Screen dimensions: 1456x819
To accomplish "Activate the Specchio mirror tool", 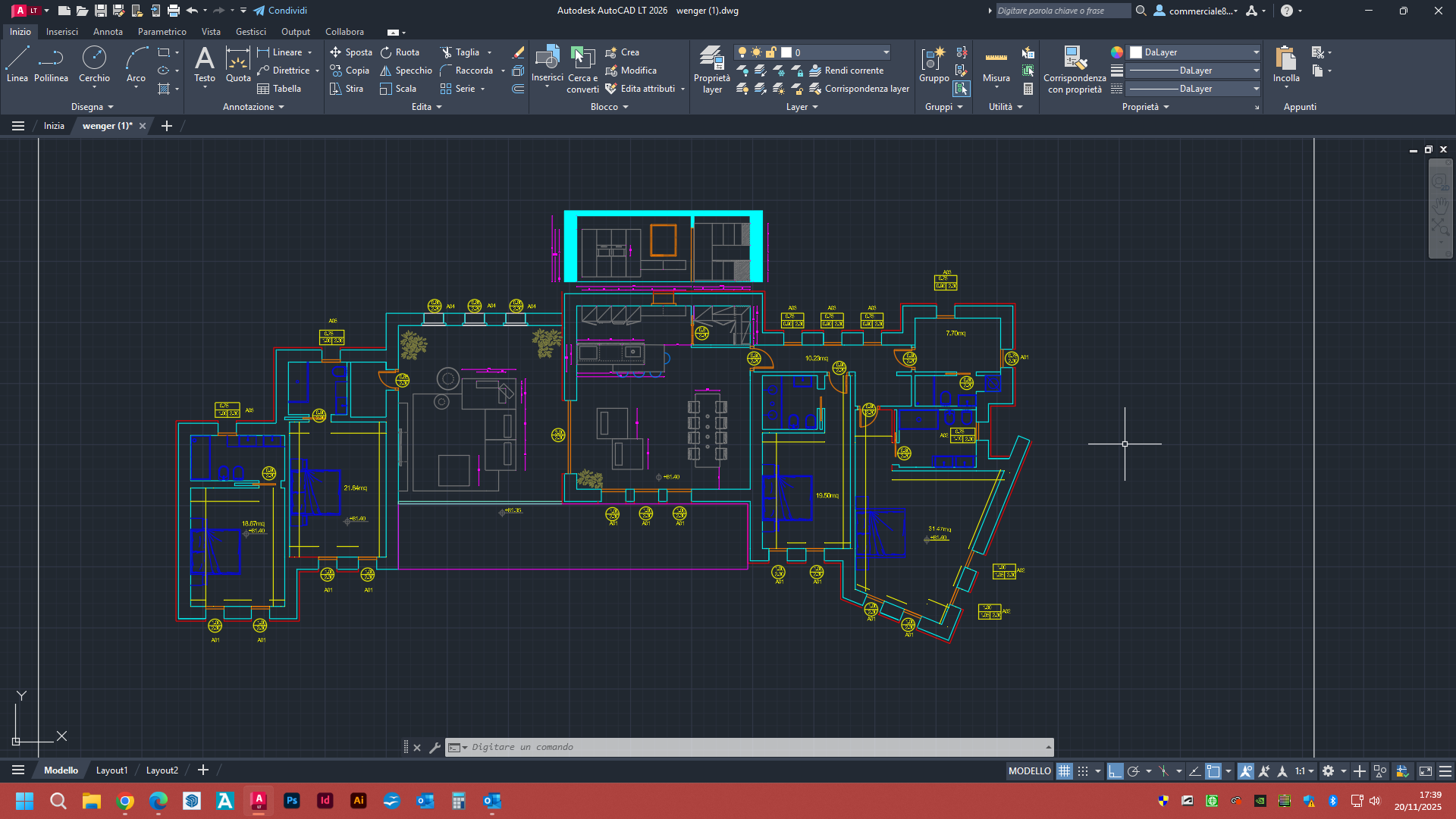I will tap(406, 71).
